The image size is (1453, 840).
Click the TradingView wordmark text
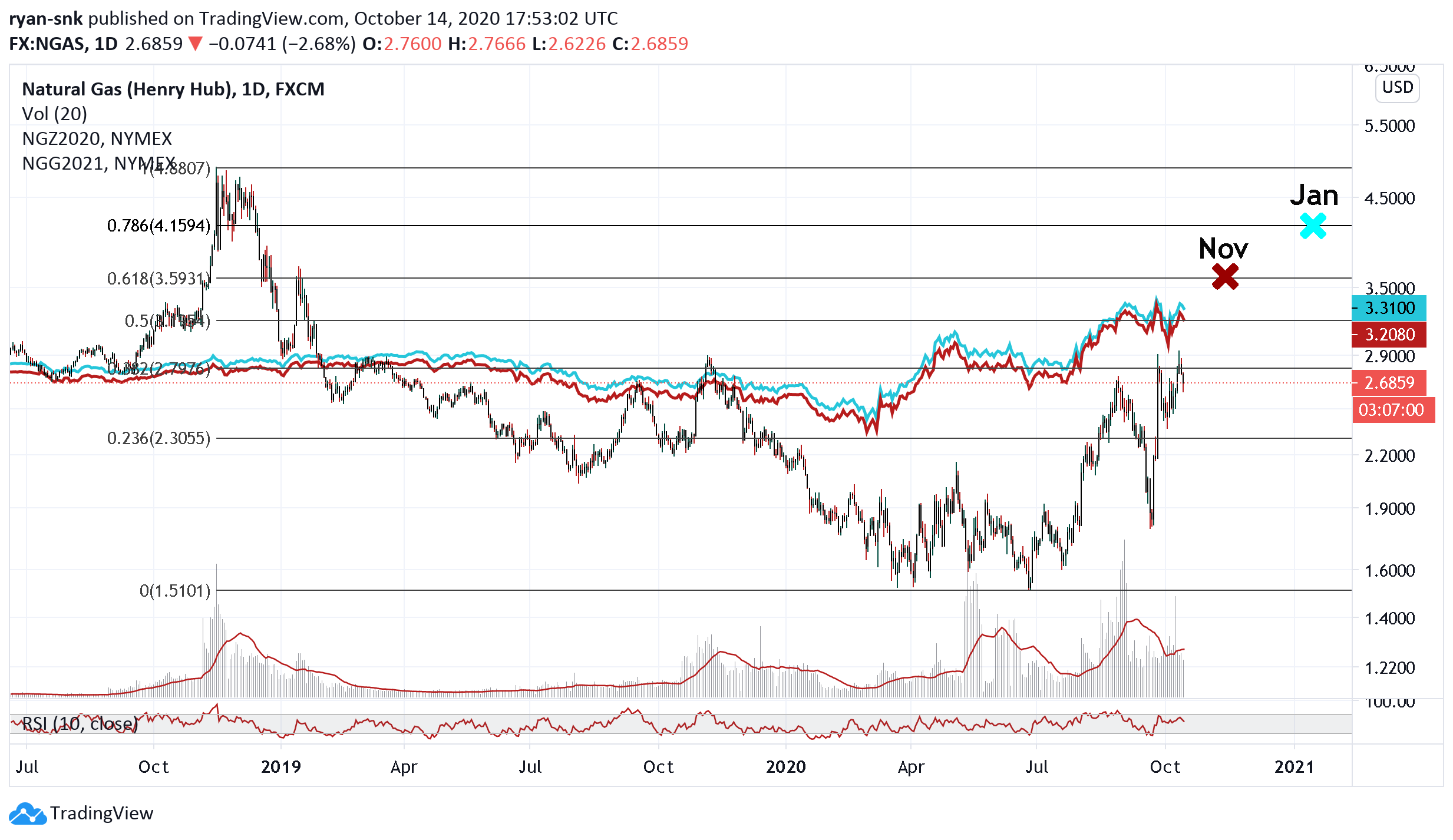101,813
